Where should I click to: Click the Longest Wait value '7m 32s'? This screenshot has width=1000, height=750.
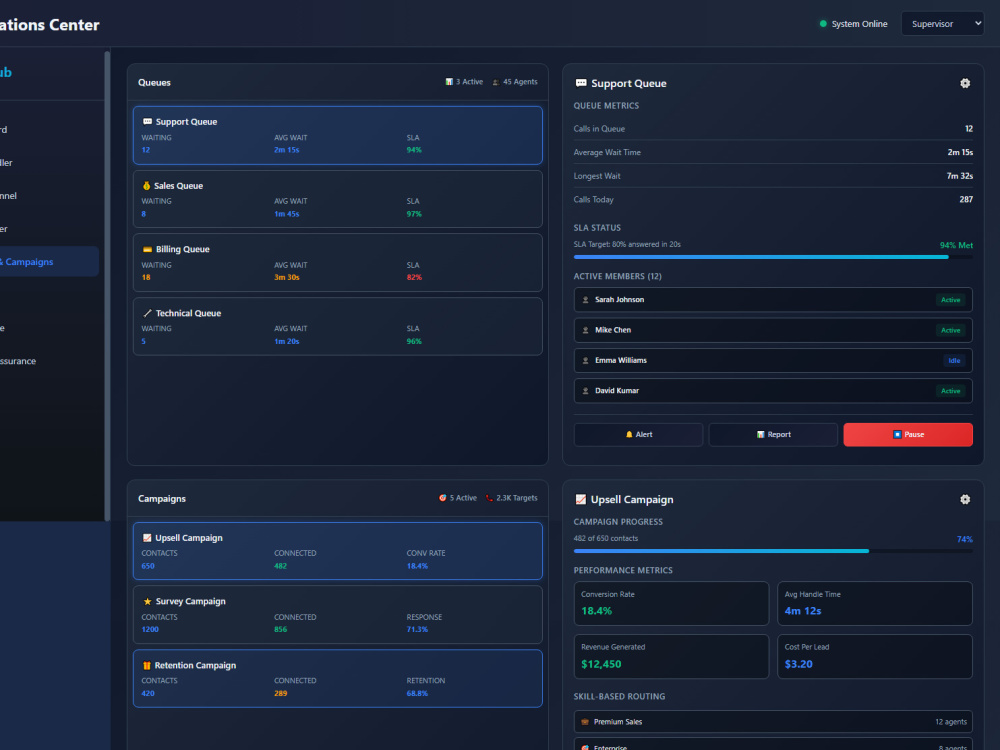[960, 176]
